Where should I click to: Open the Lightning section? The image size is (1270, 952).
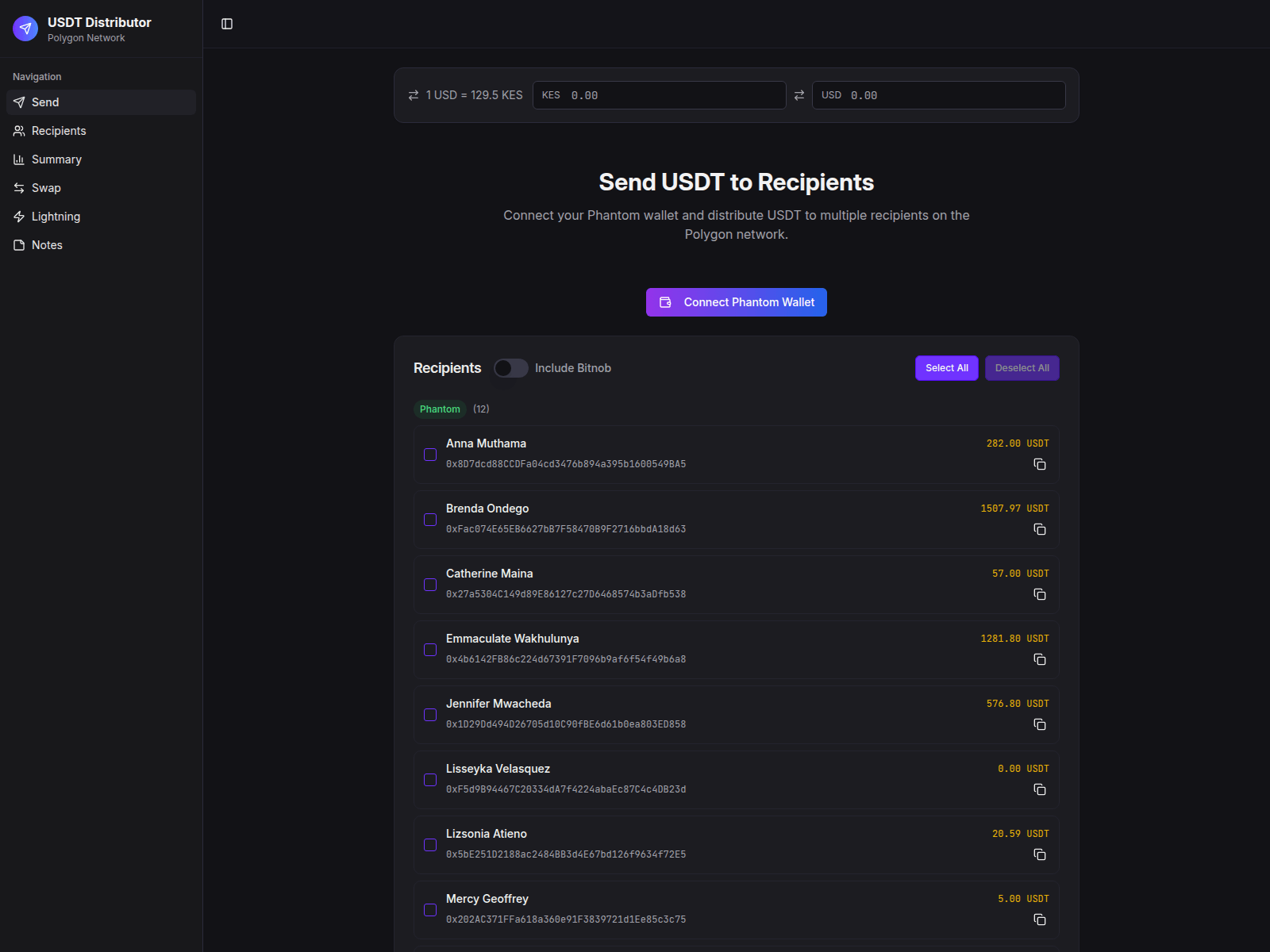101,217
